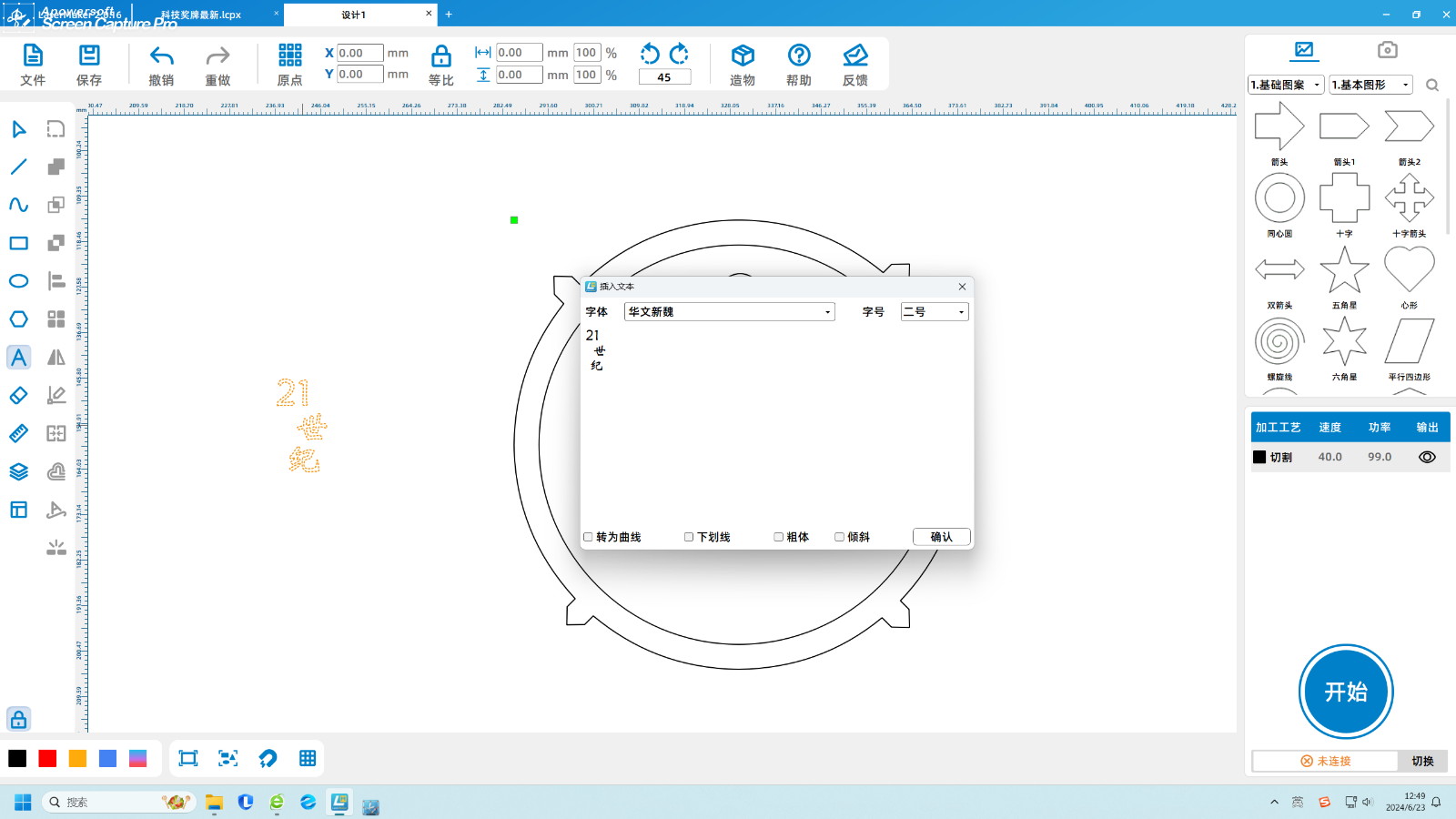Select the Ellipse drawing tool
Screen dimensions: 1456x819
[x=18, y=281]
